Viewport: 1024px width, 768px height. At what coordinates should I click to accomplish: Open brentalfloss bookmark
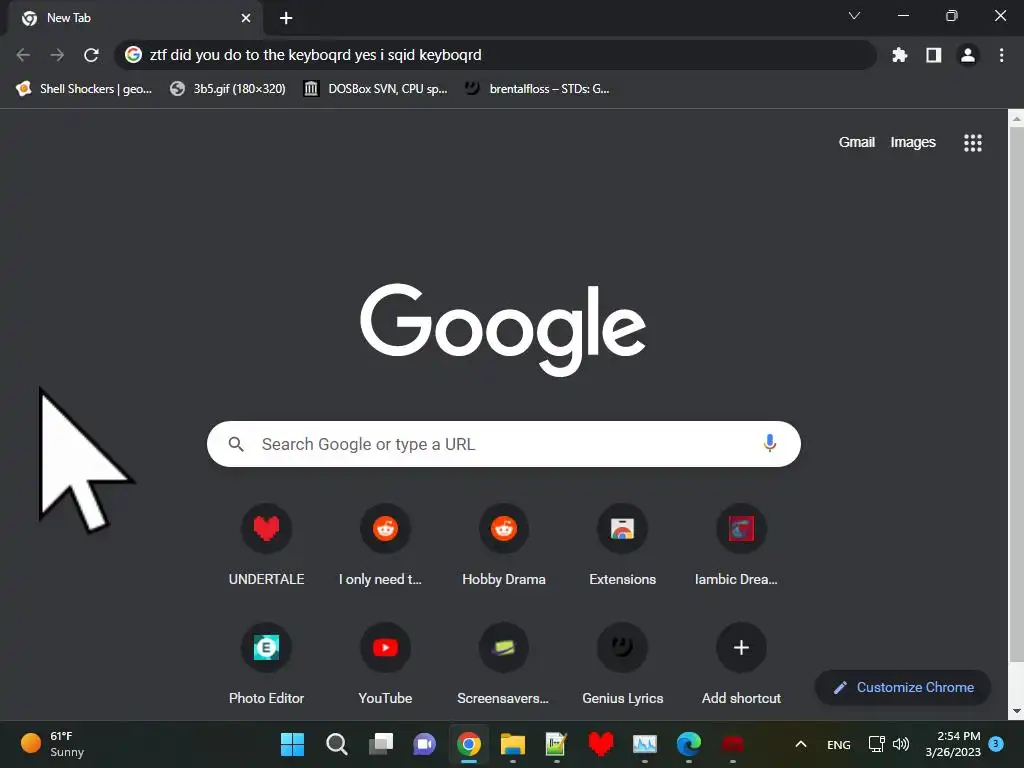(x=537, y=89)
